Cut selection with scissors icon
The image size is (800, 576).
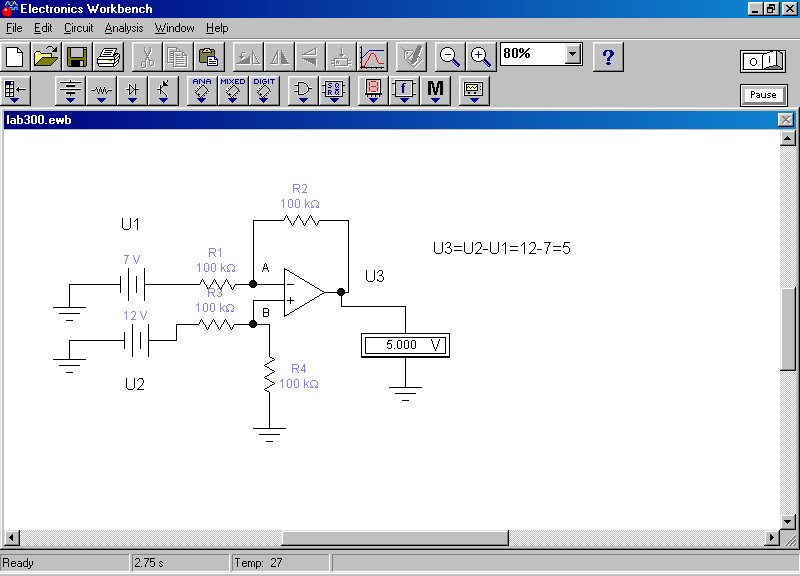(147, 57)
